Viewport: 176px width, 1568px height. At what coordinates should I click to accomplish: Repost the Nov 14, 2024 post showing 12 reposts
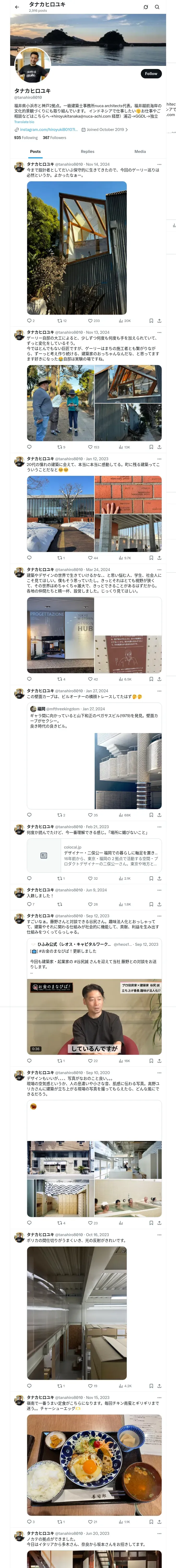click(x=62, y=320)
